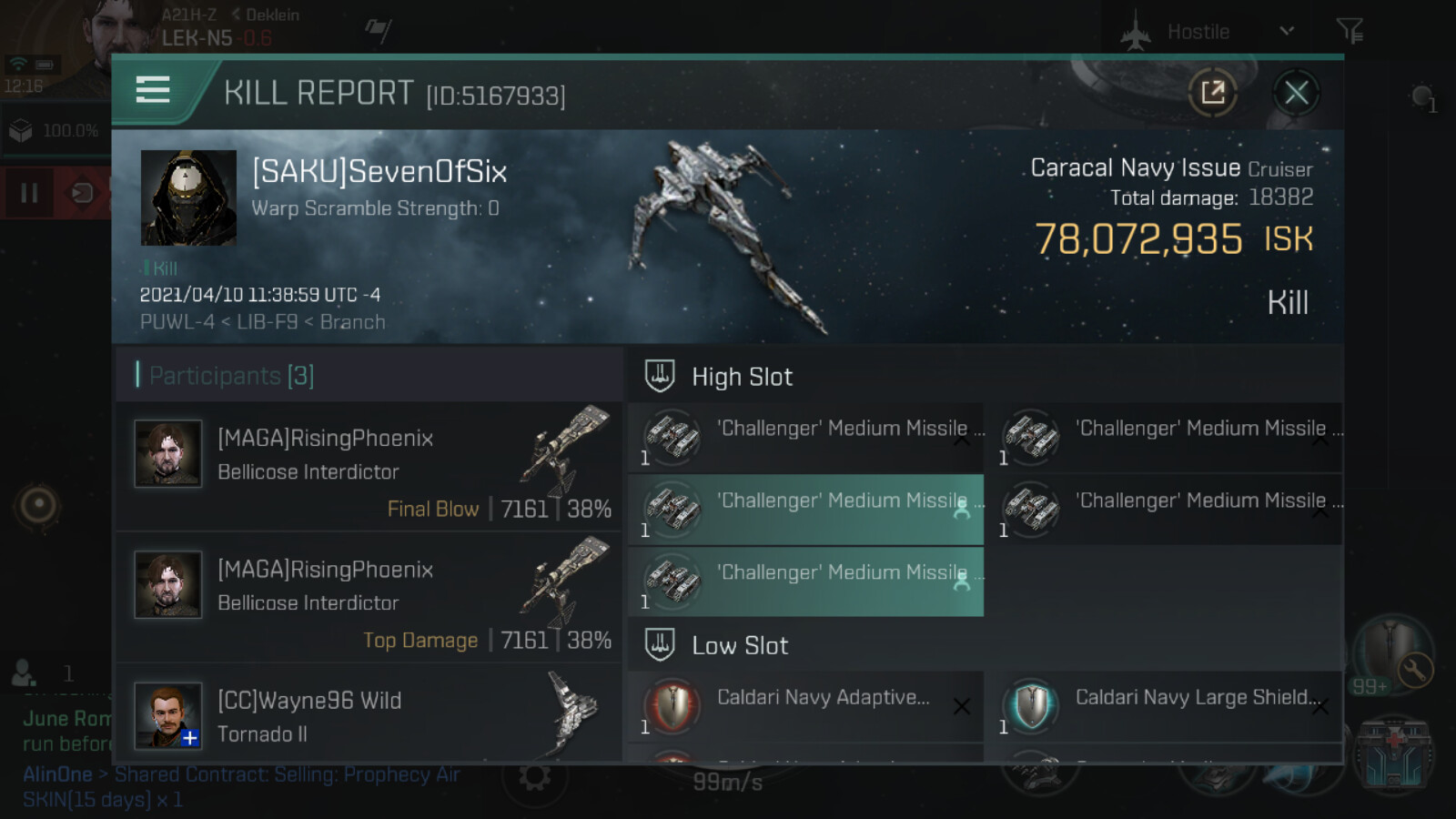Viewport: 1456px width, 819px height.
Task: Click the Caracal Navy Issue ship image
Action: 728,237
